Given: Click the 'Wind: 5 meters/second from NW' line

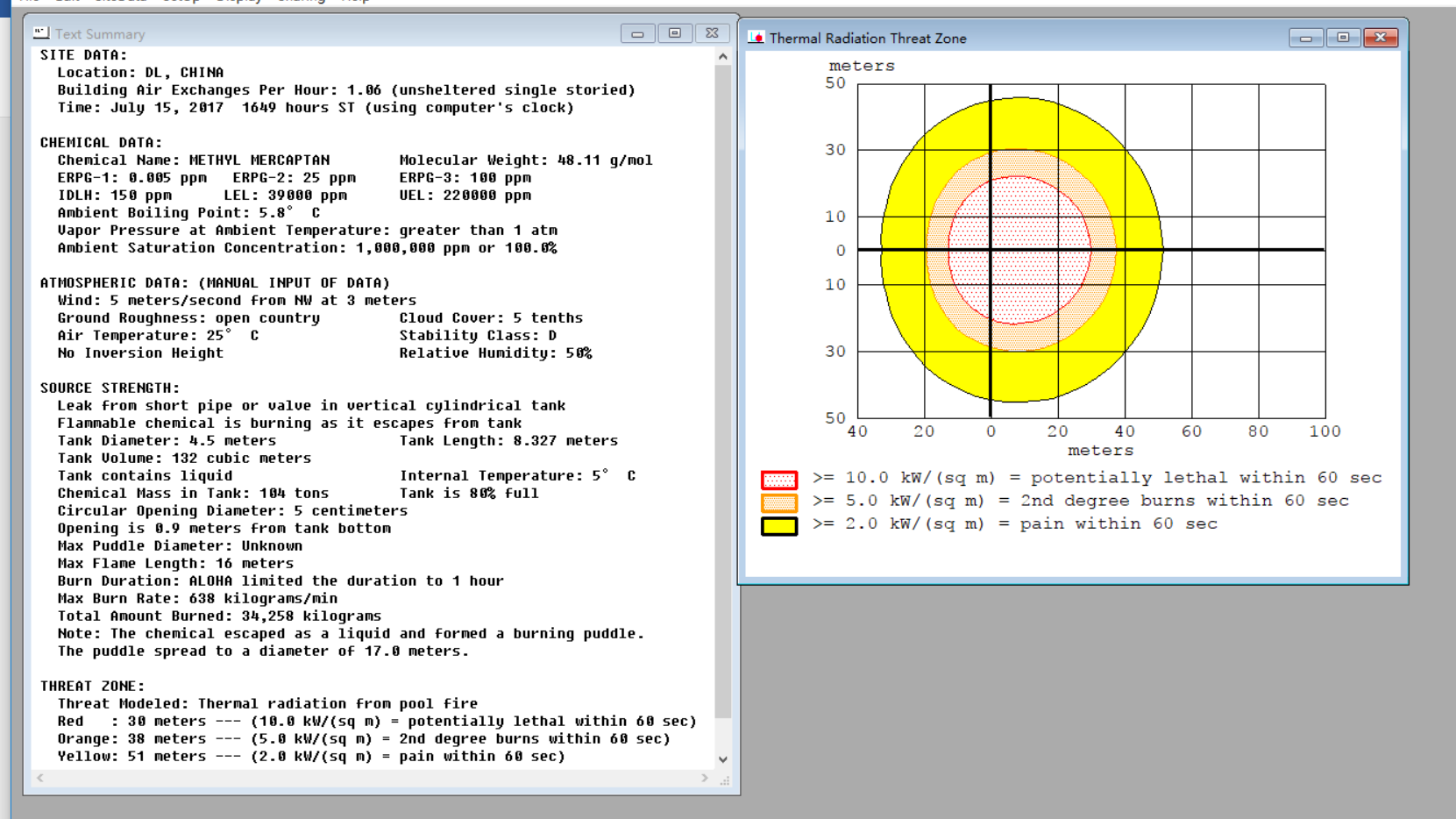Looking at the screenshot, I should click(x=237, y=301).
